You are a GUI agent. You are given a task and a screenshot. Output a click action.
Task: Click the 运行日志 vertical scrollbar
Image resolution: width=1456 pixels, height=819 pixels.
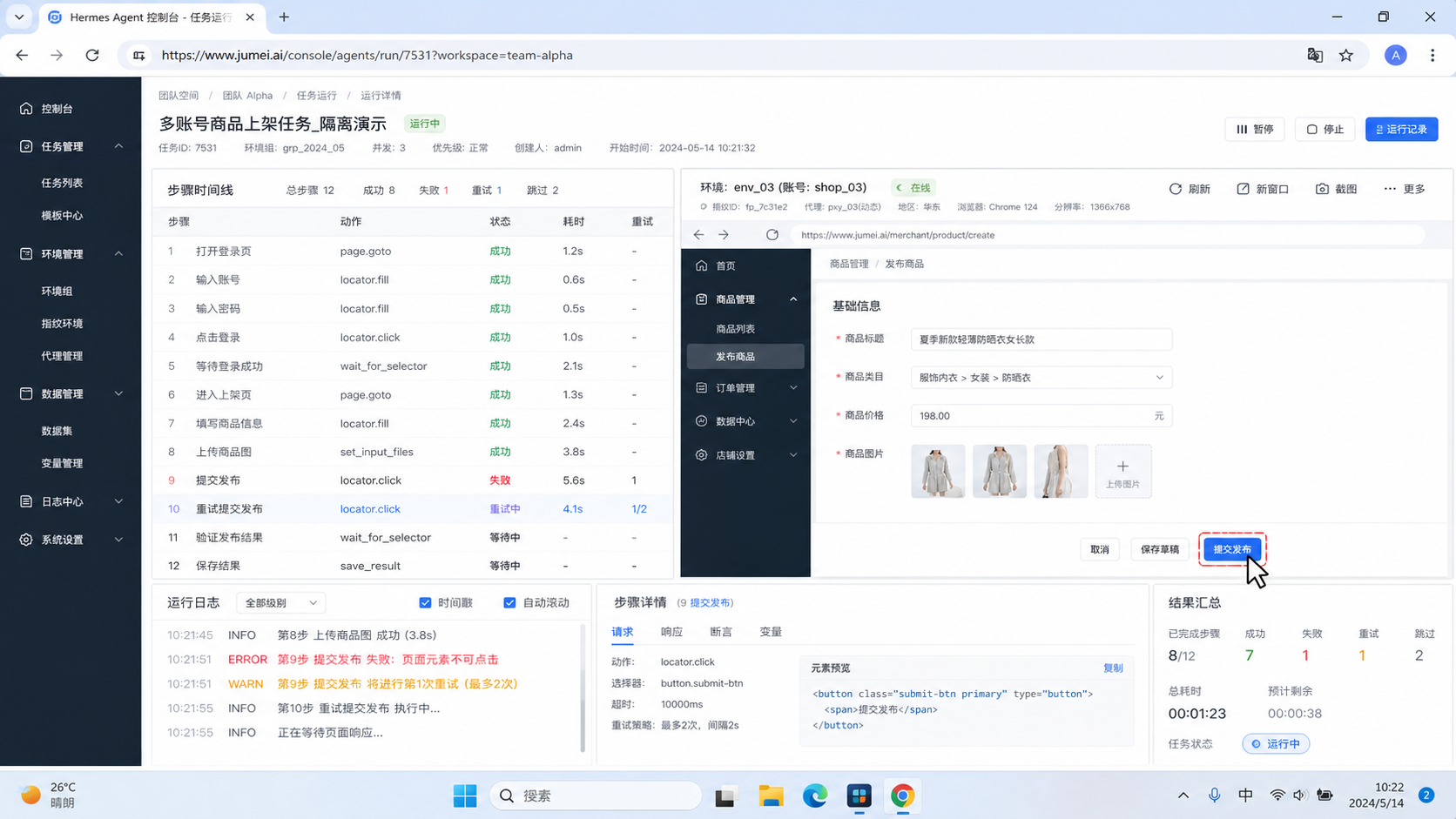(583, 688)
